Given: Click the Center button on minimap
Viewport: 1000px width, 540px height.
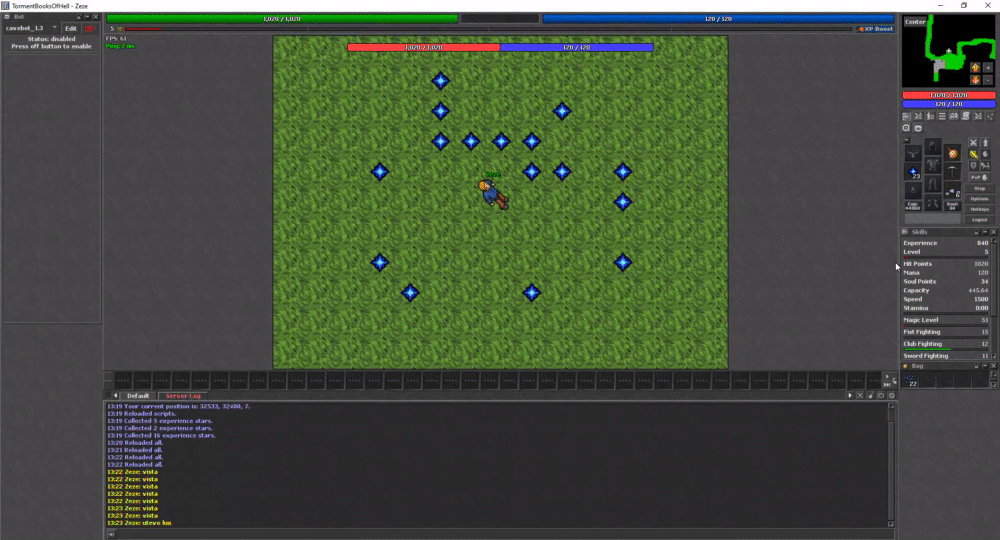Looking at the screenshot, I should coord(915,22).
